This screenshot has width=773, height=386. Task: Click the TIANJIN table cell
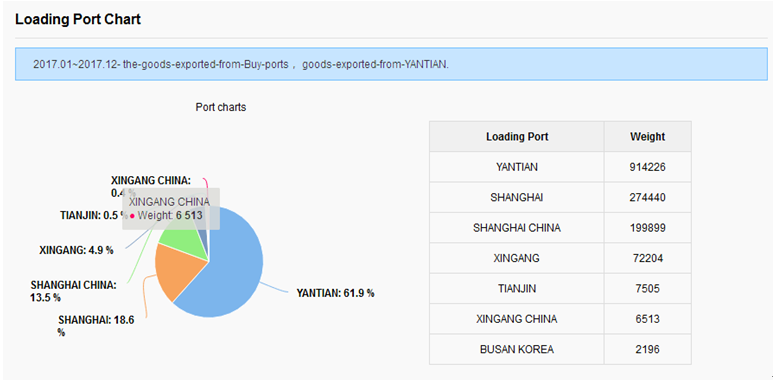tap(517, 288)
